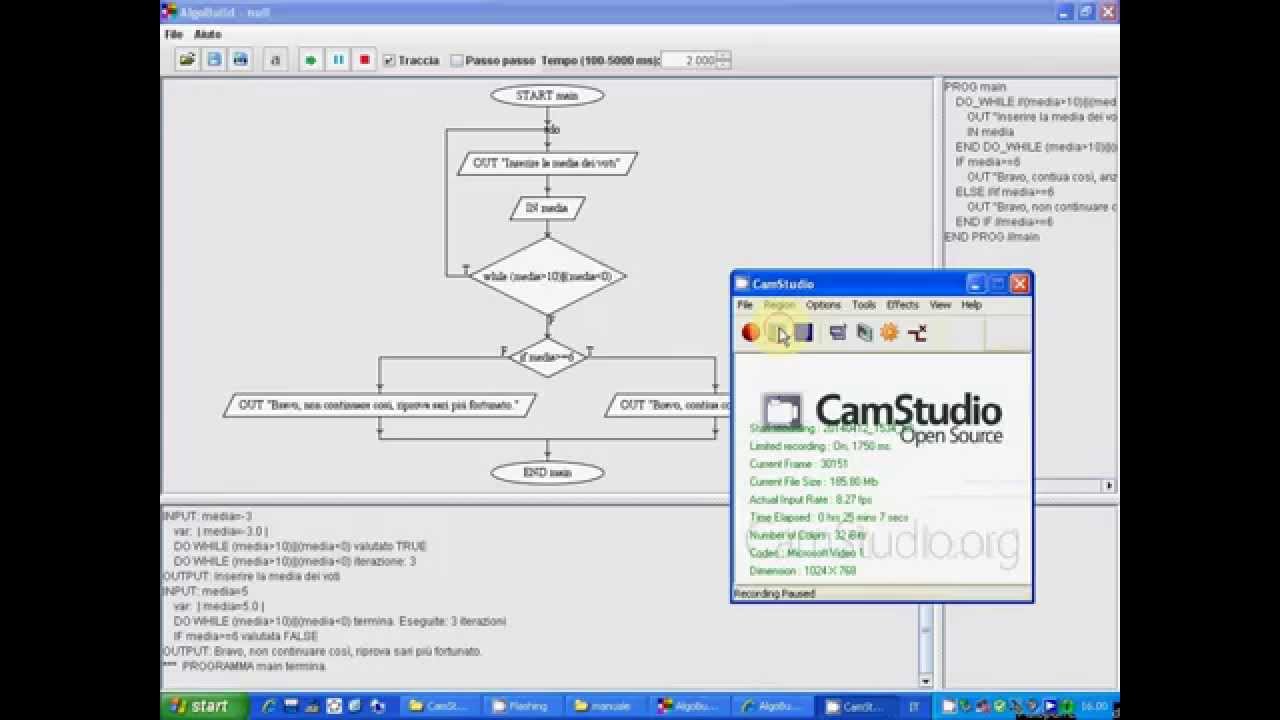This screenshot has width=1280, height=720.
Task: Click the trace panel scrollbar's down arrow
Action: coord(925,680)
